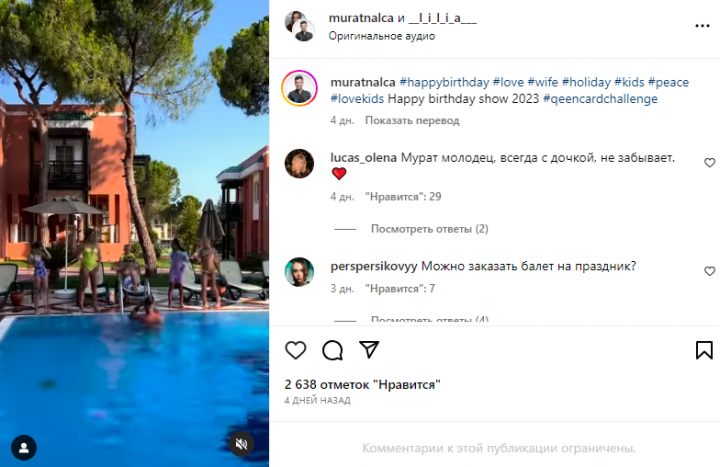Open #qeencardchallenge hashtag
This screenshot has height=467, width=720.
600,99
